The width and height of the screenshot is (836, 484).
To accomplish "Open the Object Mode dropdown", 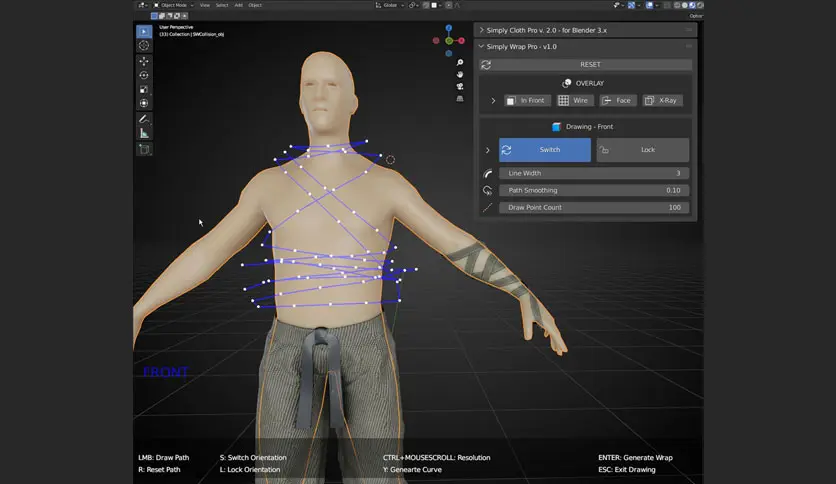I will [x=174, y=5].
